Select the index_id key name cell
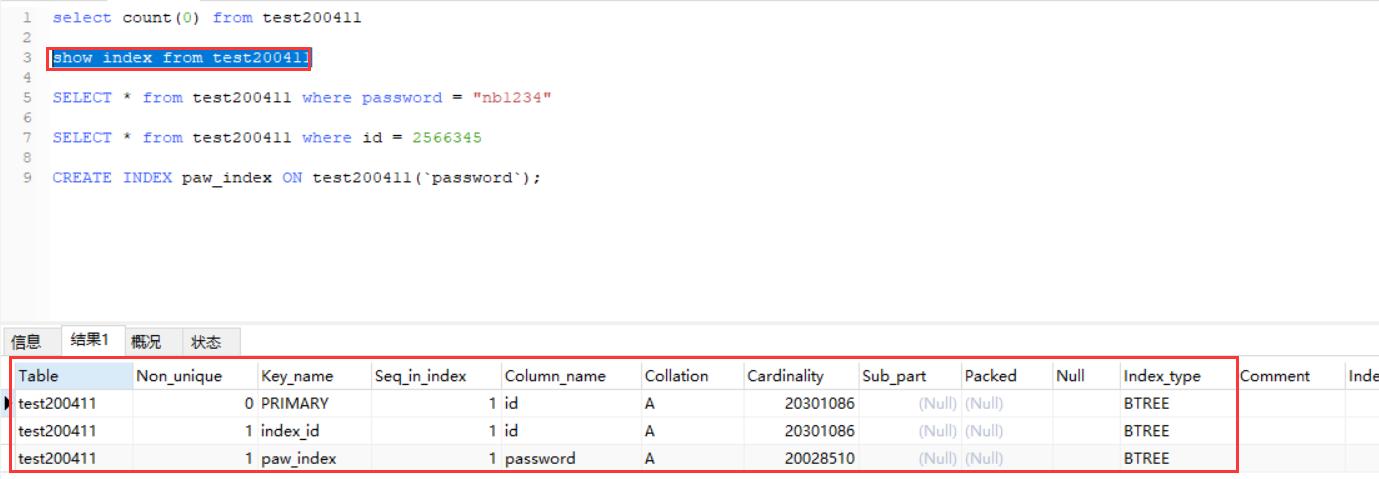This screenshot has height=479, width=1379. click(x=314, y=431)
